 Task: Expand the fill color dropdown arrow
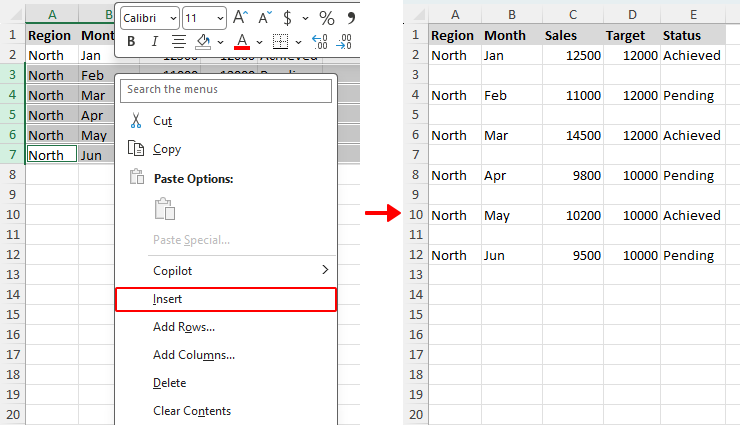pos(219,42)
